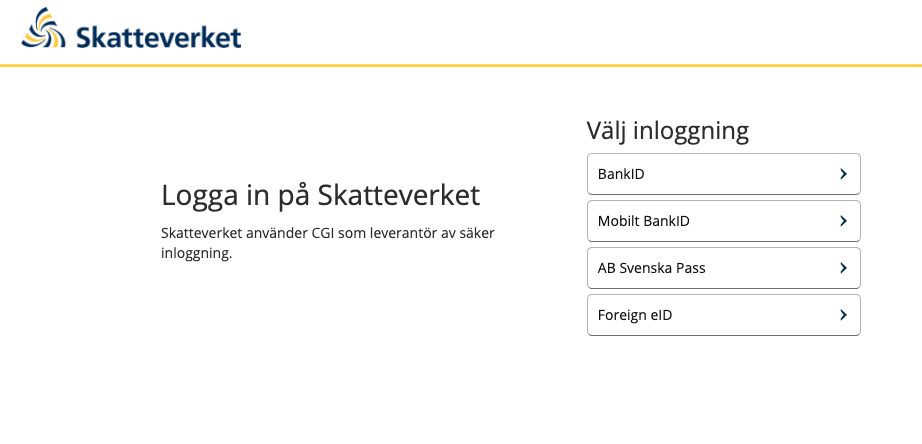Click the 'Logga in på Skatteverket' heading
Screen dimensions: 922x444
click(320, 196)
